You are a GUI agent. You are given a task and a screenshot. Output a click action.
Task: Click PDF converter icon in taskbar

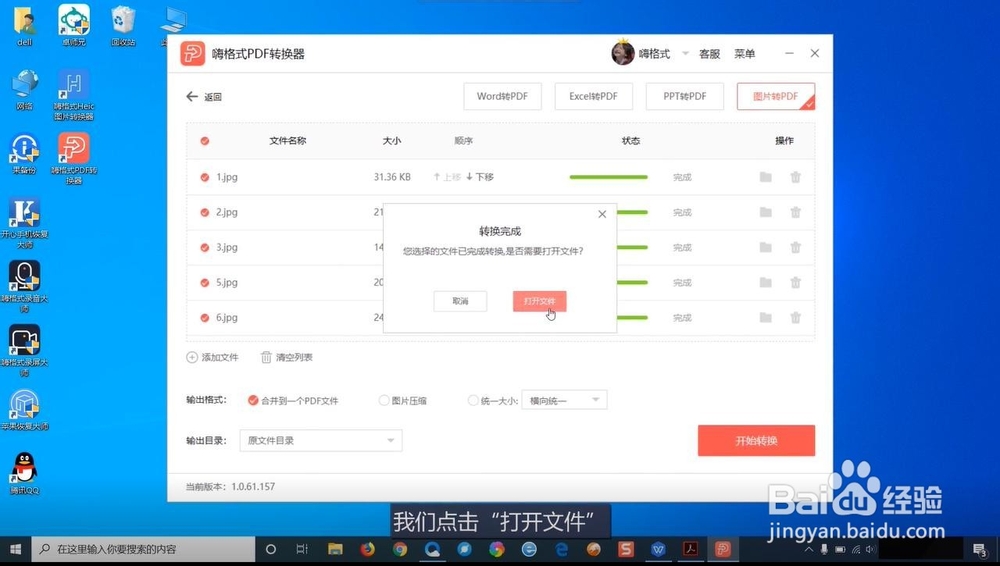(x=723, y=549)
